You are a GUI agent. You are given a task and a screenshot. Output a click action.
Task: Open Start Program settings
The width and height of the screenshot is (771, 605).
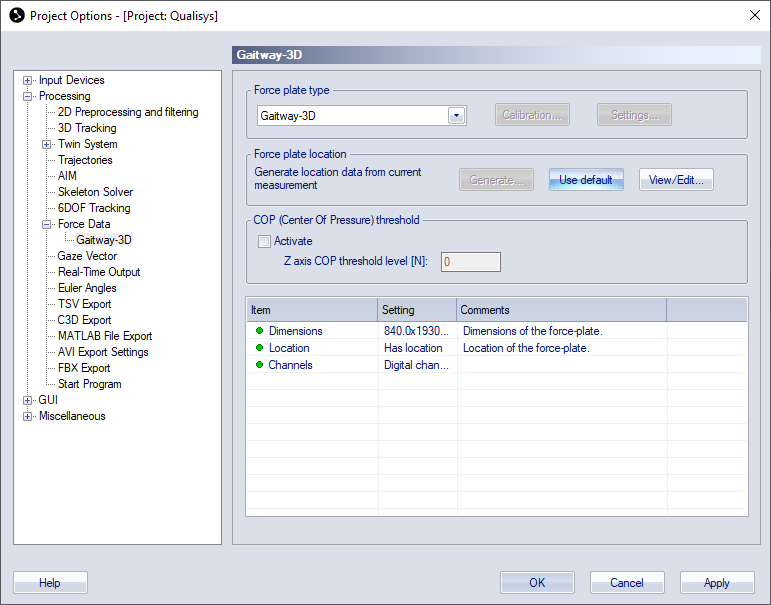click(x=89, y=384)
